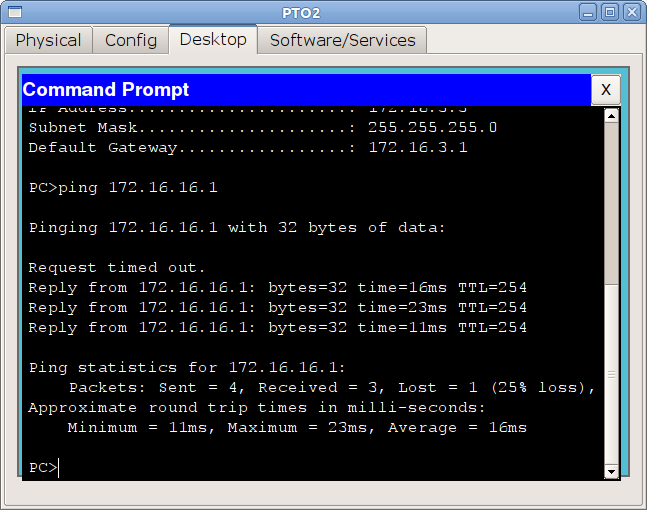Click the blue Command Prompt header
The image size is (647, 510).
[300, 90]
